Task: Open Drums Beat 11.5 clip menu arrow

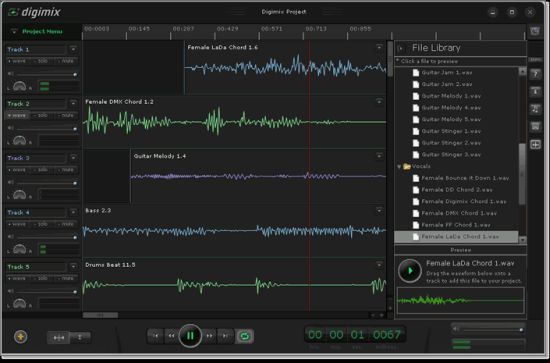Action: pyautogui.click(x=379, y=264)
